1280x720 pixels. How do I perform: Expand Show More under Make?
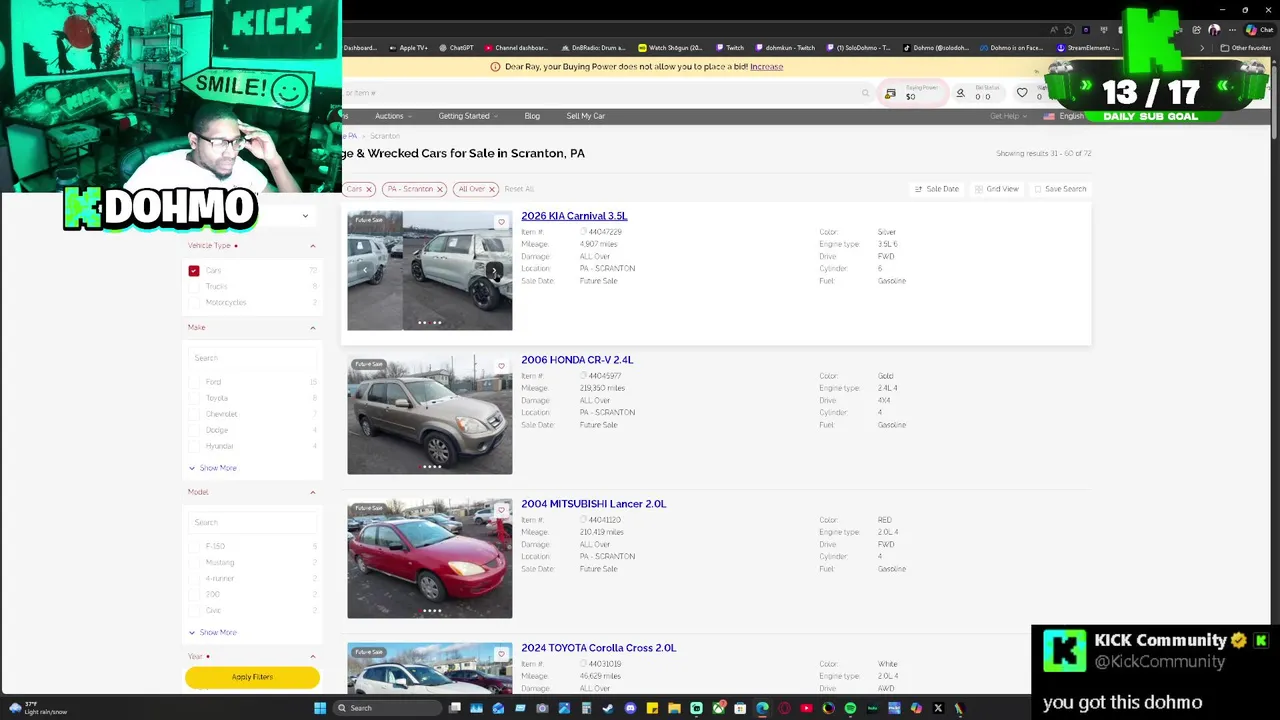[x=212, y=468]
